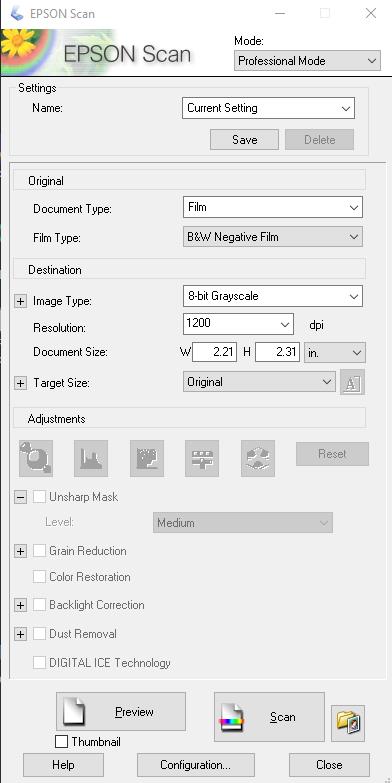Enable the Backlight Correction checkbox
392x783 pixels.
[x=39, y=605]
